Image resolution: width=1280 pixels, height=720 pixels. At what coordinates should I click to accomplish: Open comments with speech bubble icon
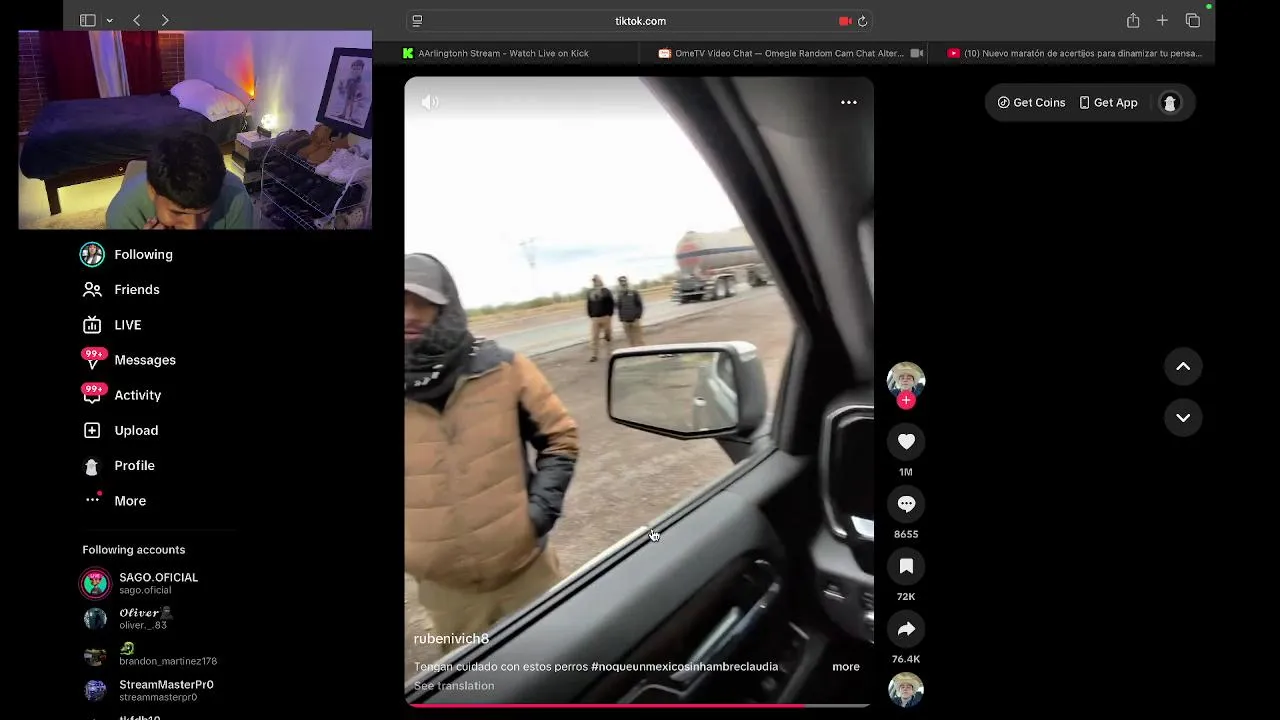point(906,504)
